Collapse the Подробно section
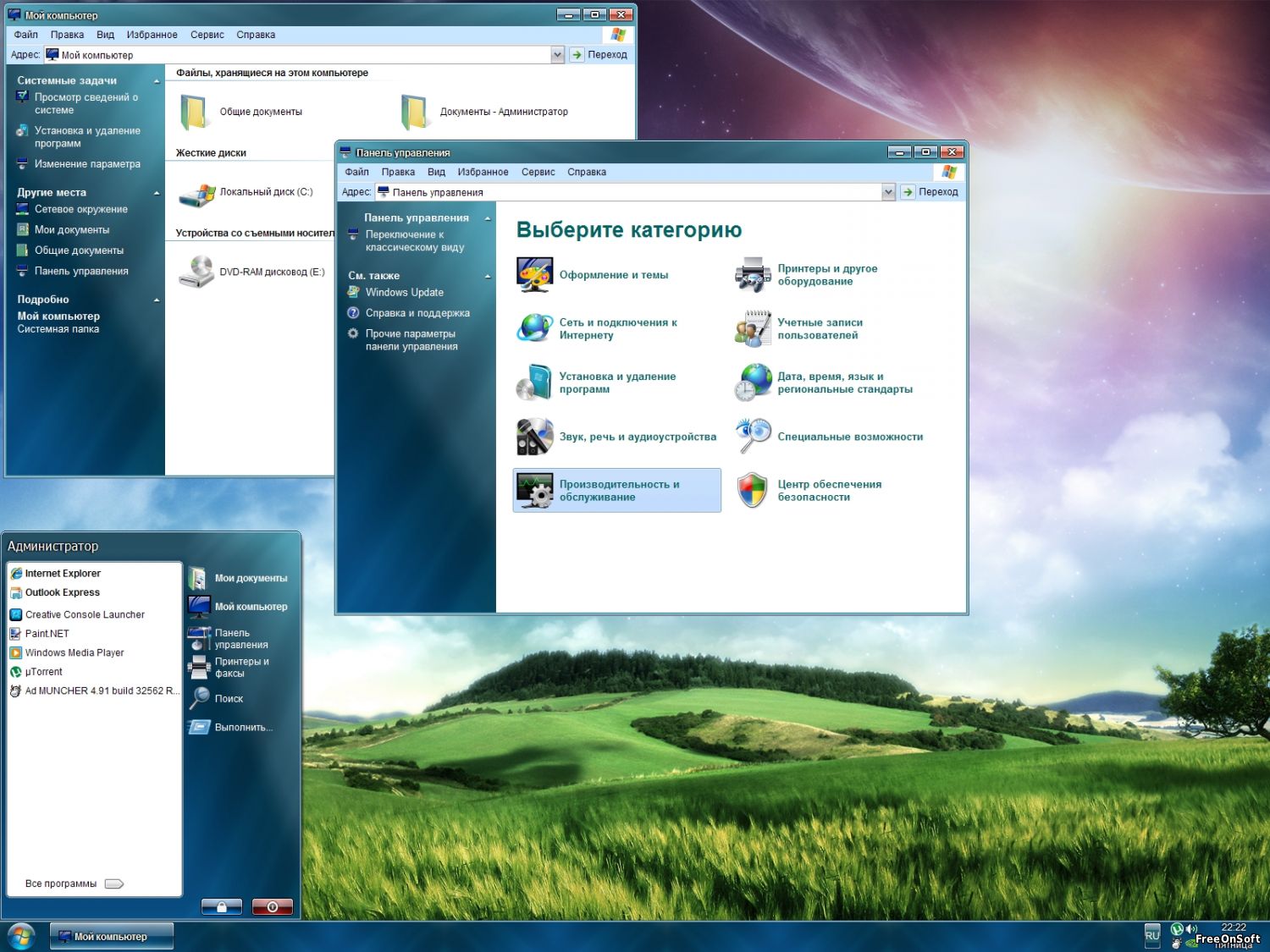Viewport: 1270px width, 952px height. coord(157,300)
